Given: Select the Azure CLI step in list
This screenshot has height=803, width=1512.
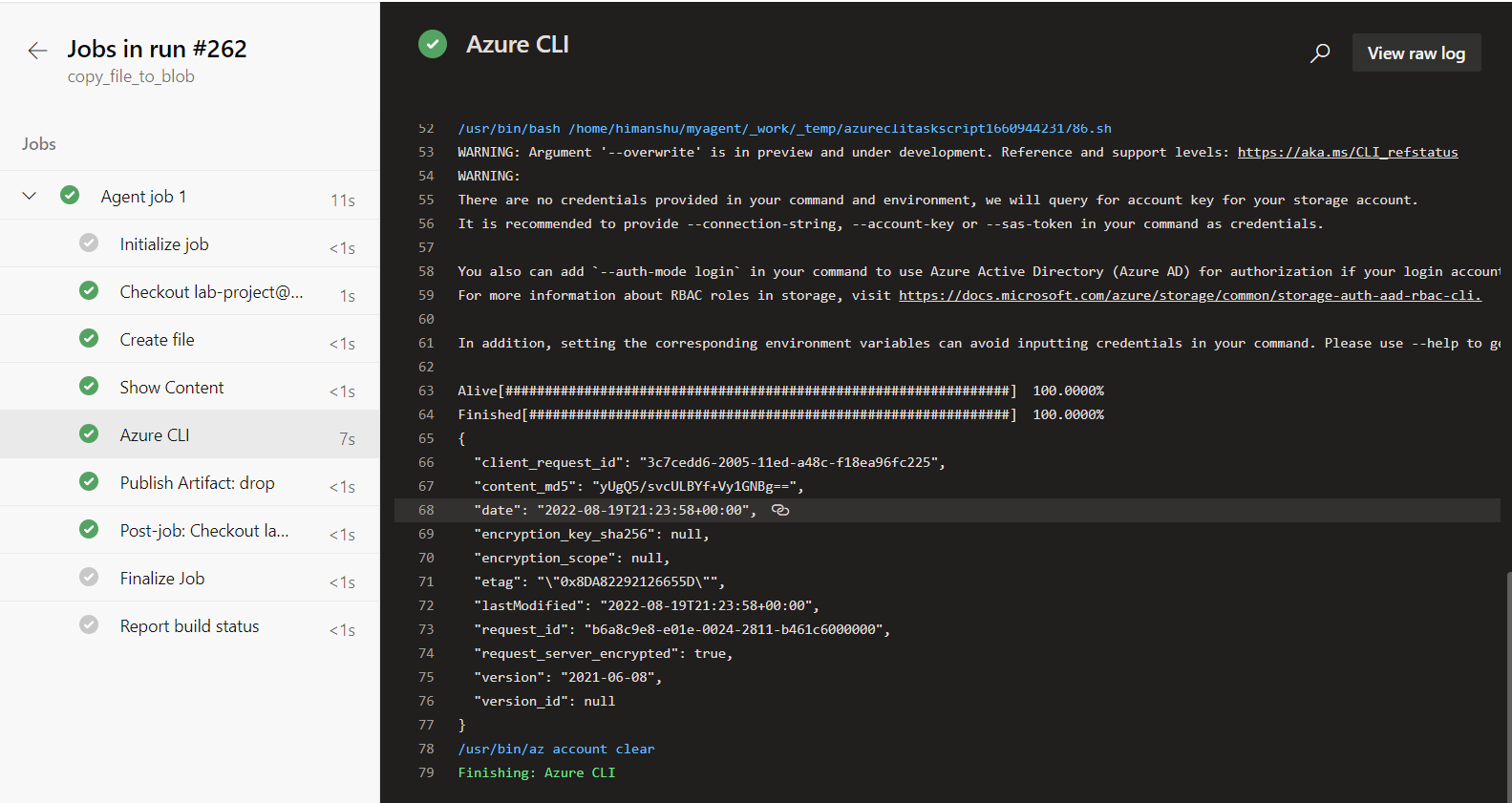Looking at the screenshot, I should pos(190,435).
